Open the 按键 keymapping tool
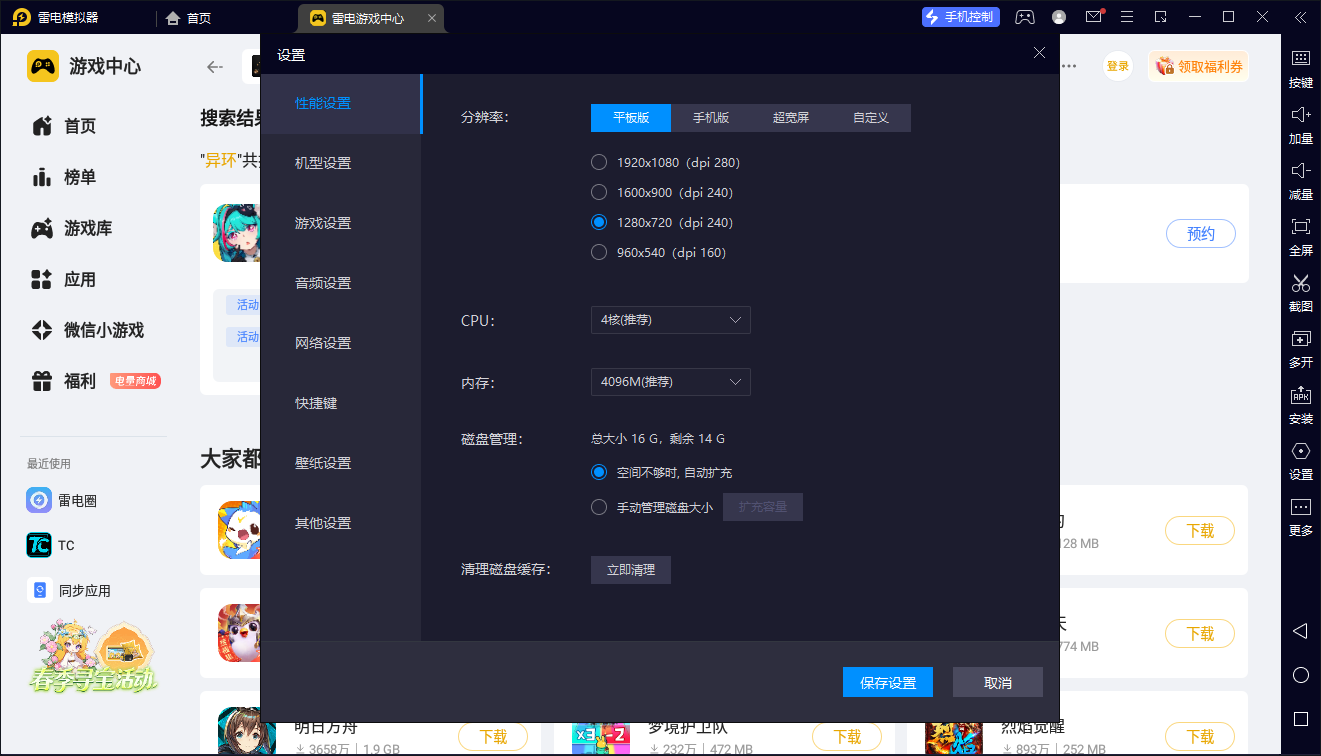Screen dimensions: 1321x756 (x=1300, y=69)
